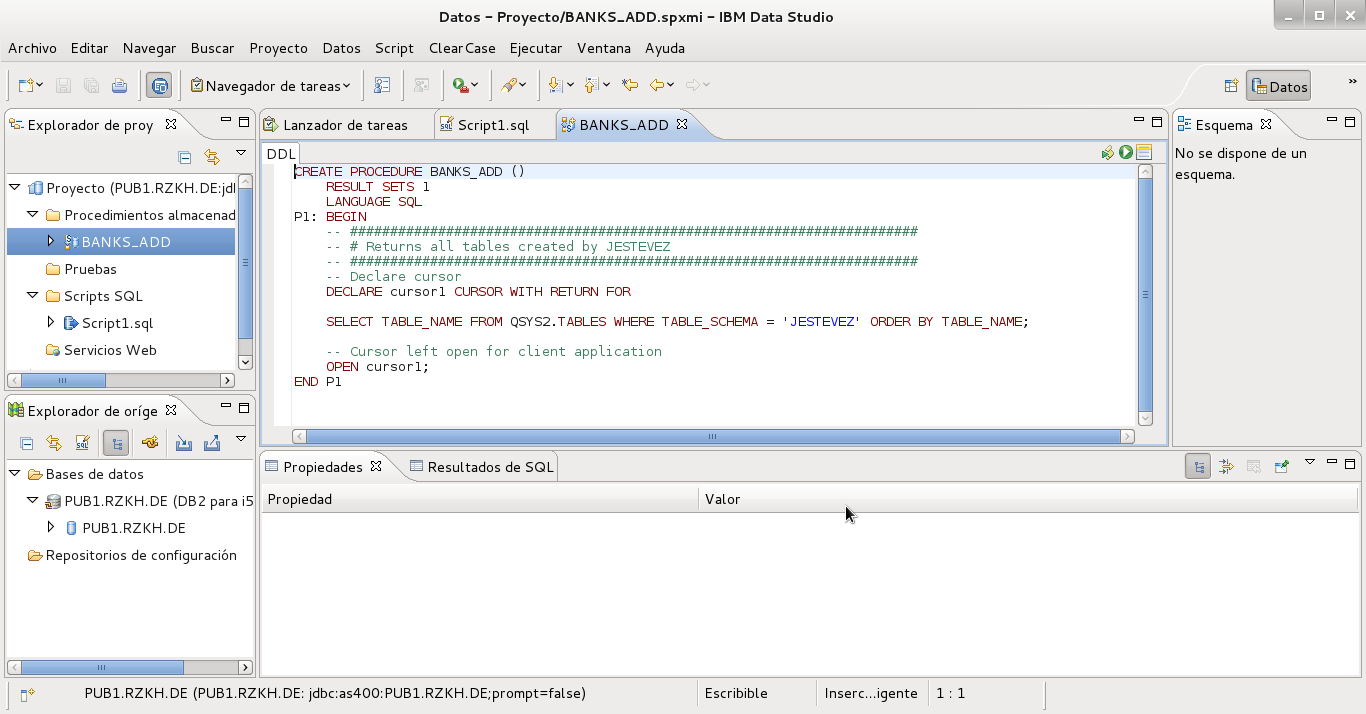Click the yellow configuration icon in editor toolbar
This screenshot has width=1366, height=714.
point(1144,153)
